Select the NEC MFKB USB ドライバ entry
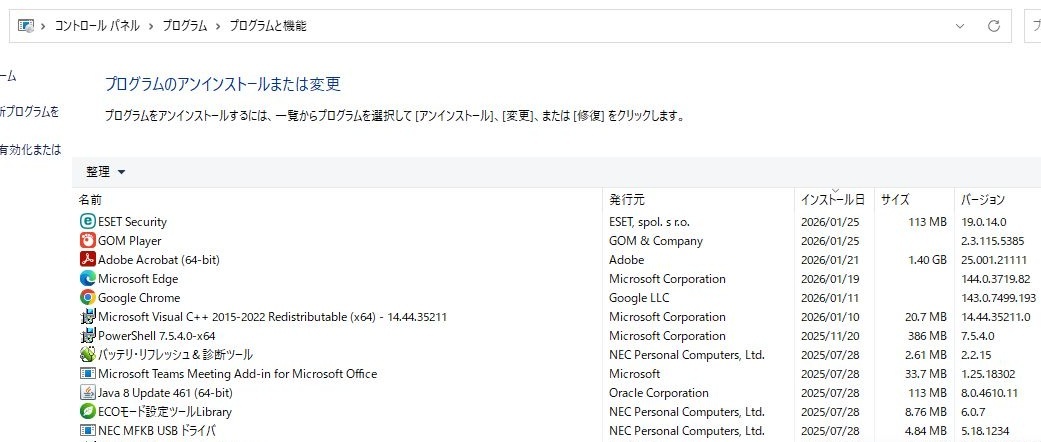The width and height of the screenshot is (1041, 442). coord(156,431)
